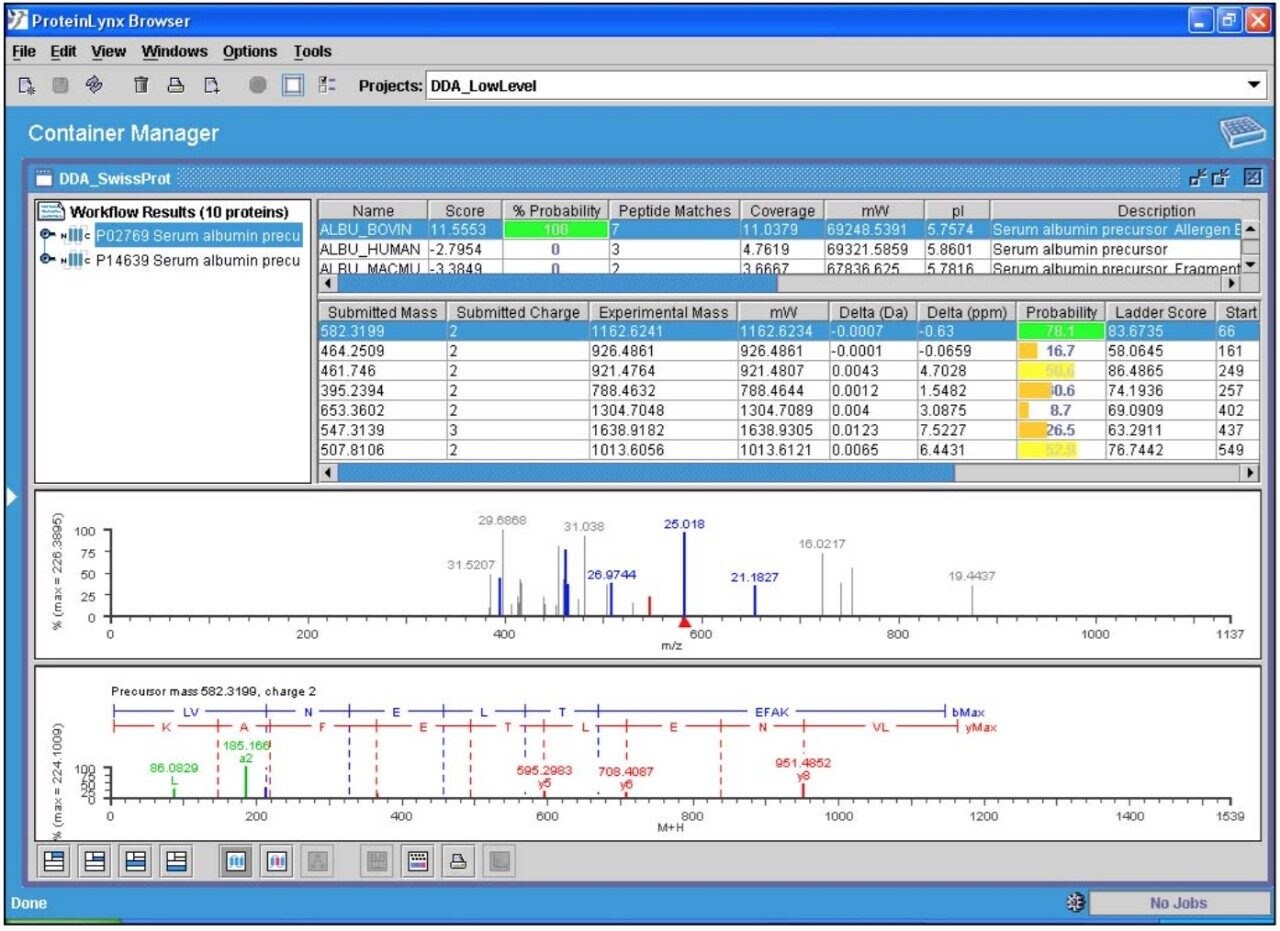Sort by the Score column header
1280x931 pixels.
point(465,211)
